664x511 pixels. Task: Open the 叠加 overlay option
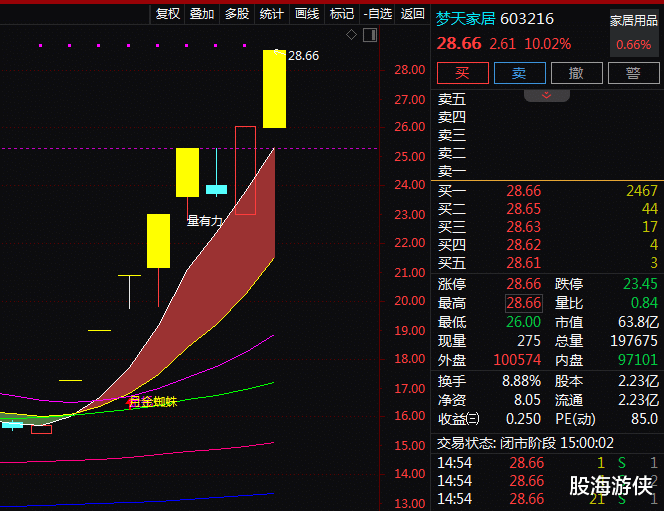tap(202, 14)
